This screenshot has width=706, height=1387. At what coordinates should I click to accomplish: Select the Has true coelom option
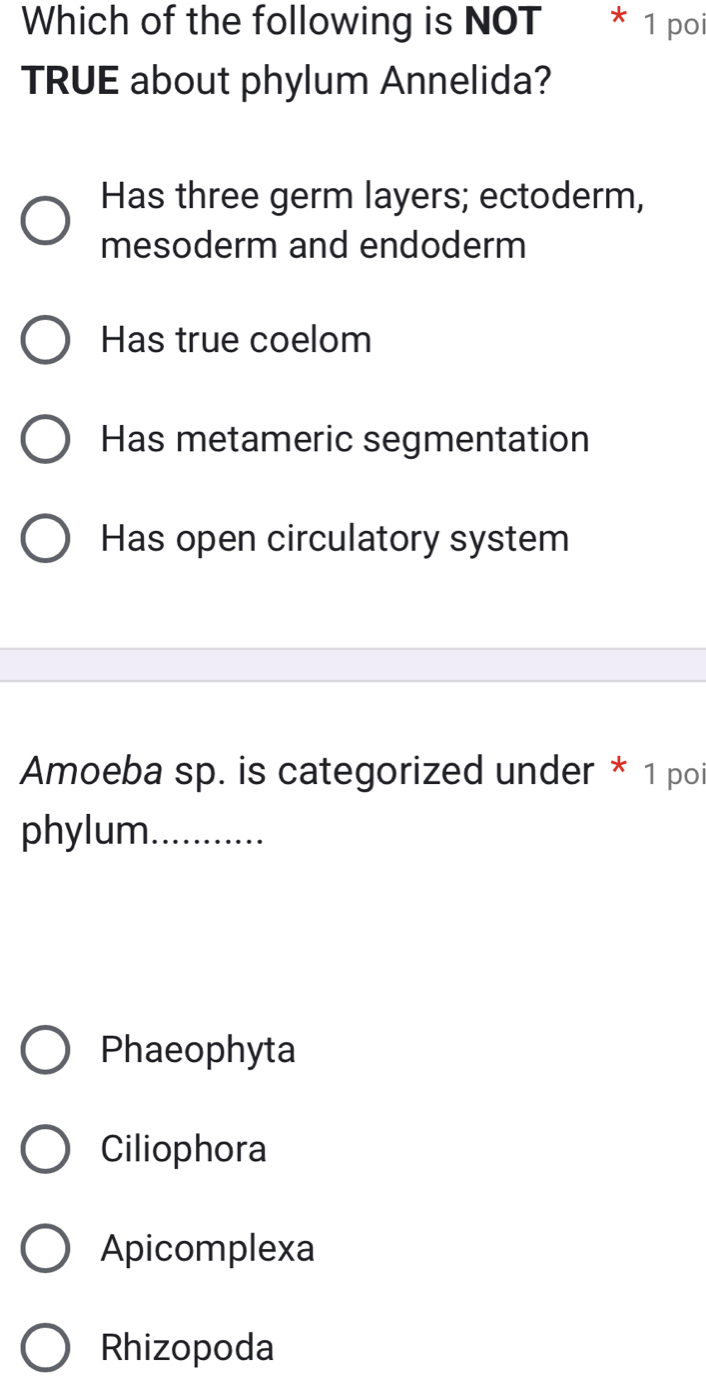click(x=44, y=339)
